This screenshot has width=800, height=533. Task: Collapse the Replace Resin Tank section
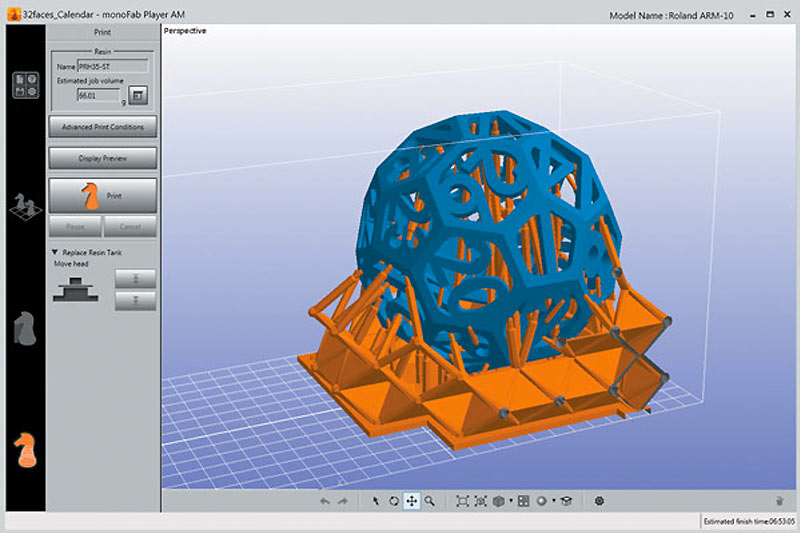coord(54,252)
